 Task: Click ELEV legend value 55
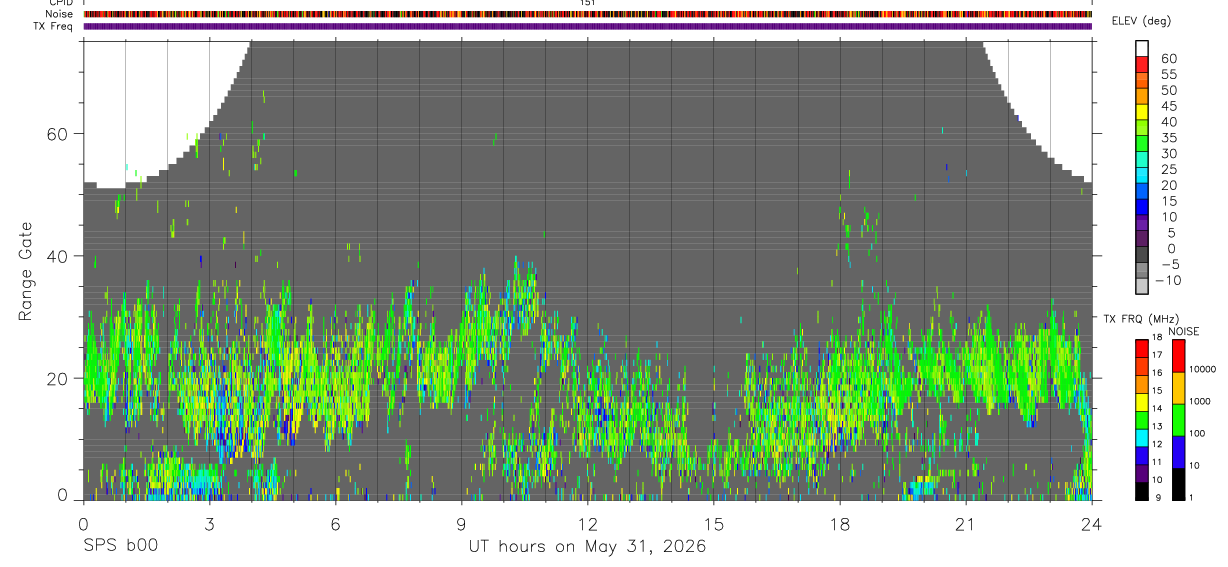1168,75
